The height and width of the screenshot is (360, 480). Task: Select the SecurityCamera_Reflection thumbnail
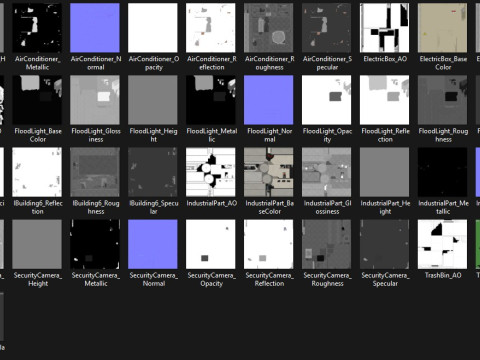[x=269, y=244]
